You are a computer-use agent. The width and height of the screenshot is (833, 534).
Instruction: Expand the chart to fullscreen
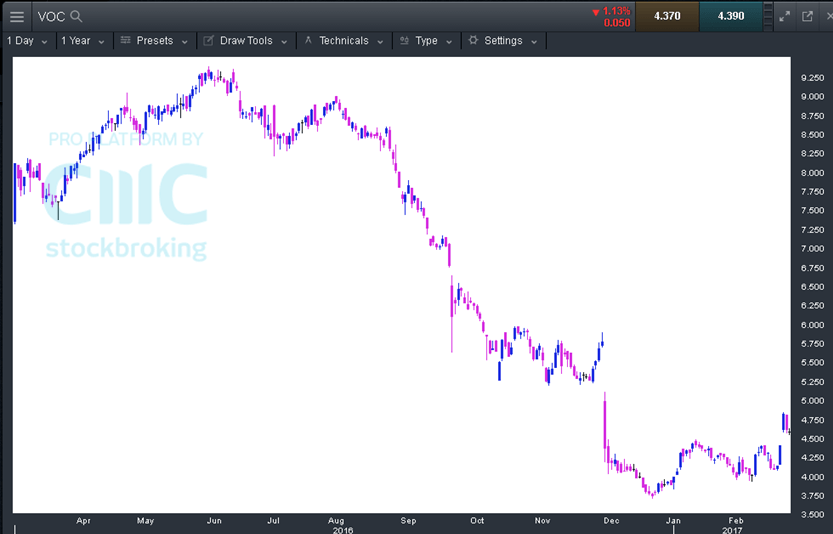click(785, 16)
